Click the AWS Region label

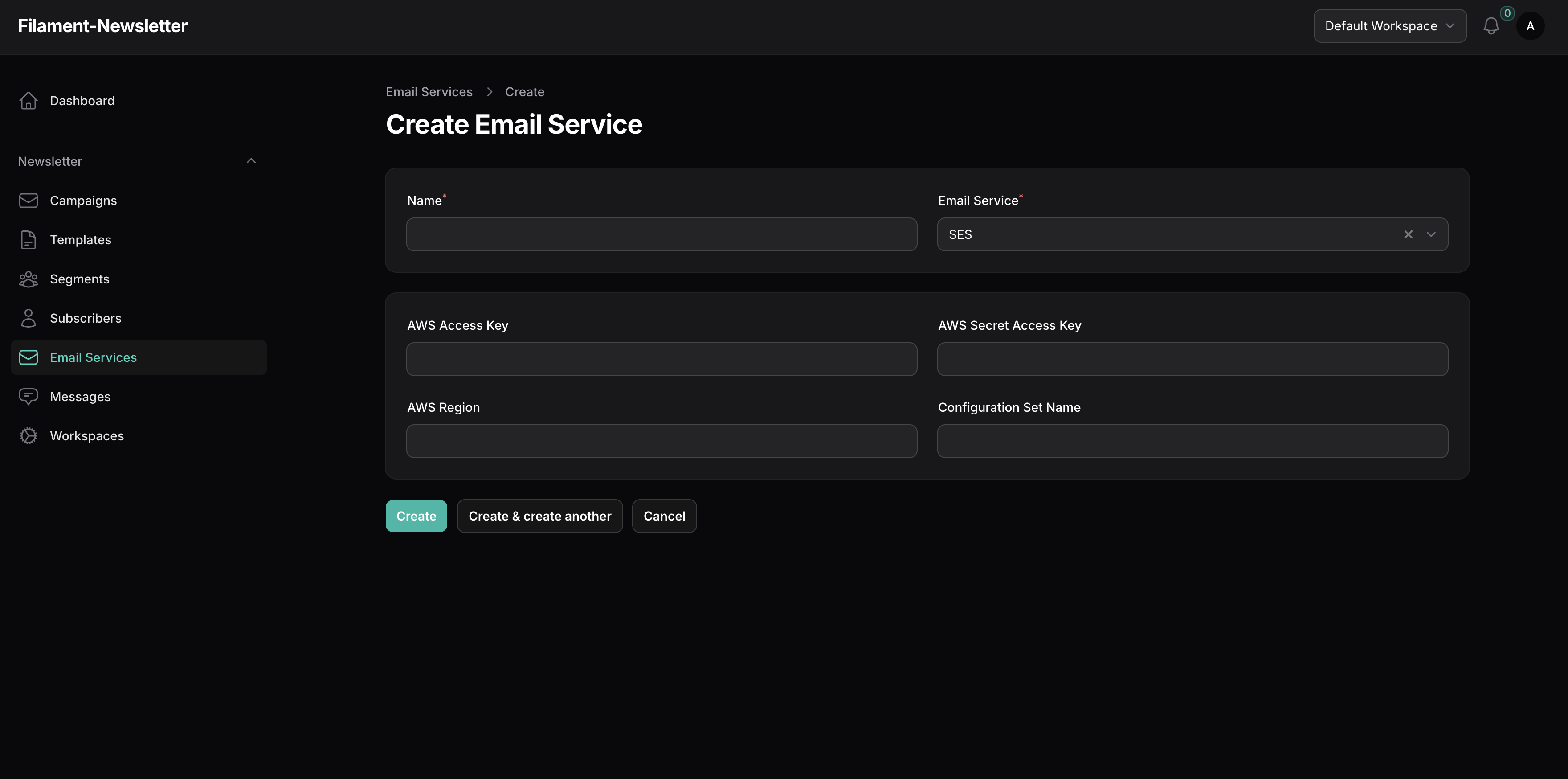coord(443,407)
